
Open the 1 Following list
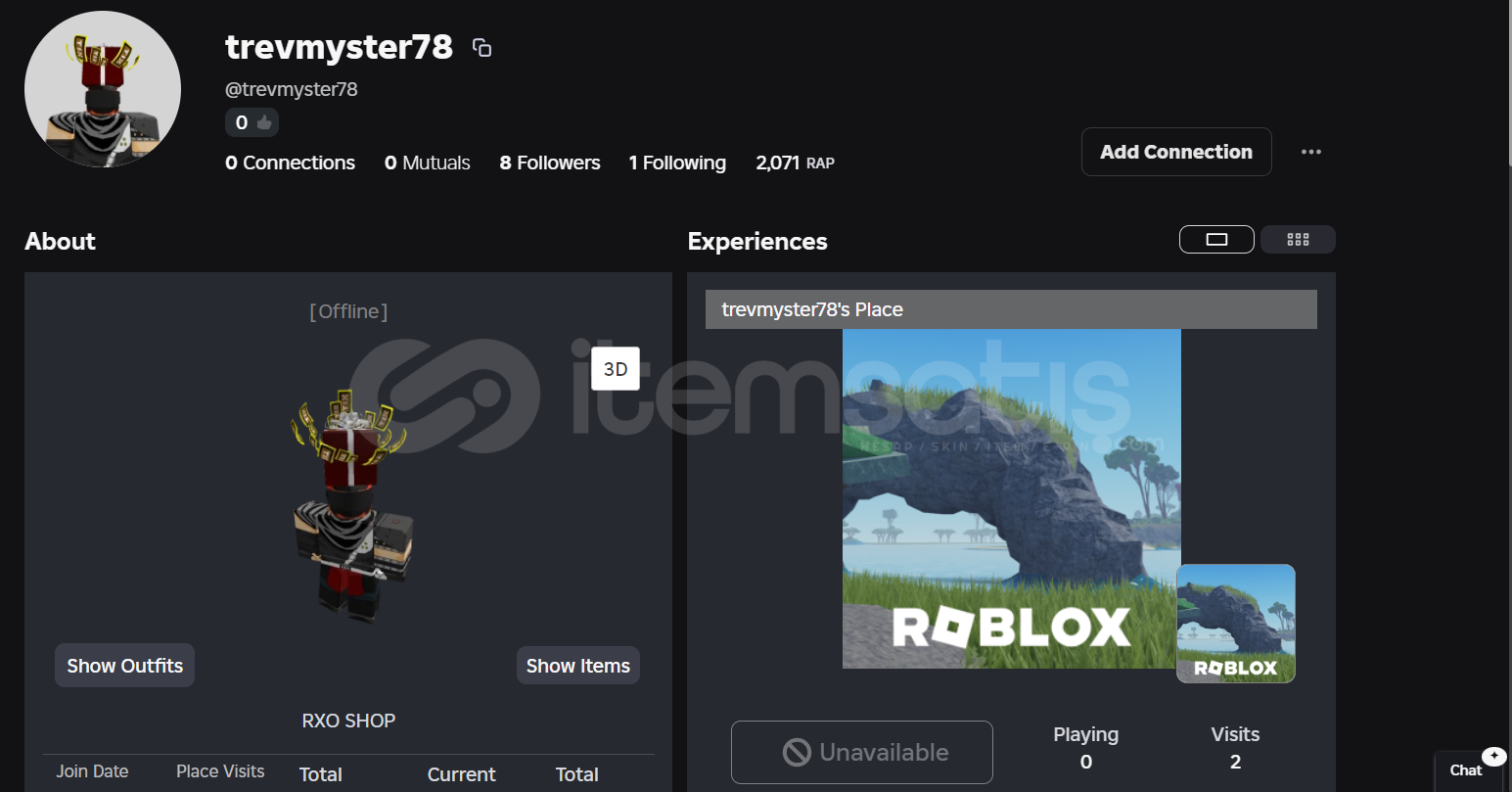click(677, 163)
